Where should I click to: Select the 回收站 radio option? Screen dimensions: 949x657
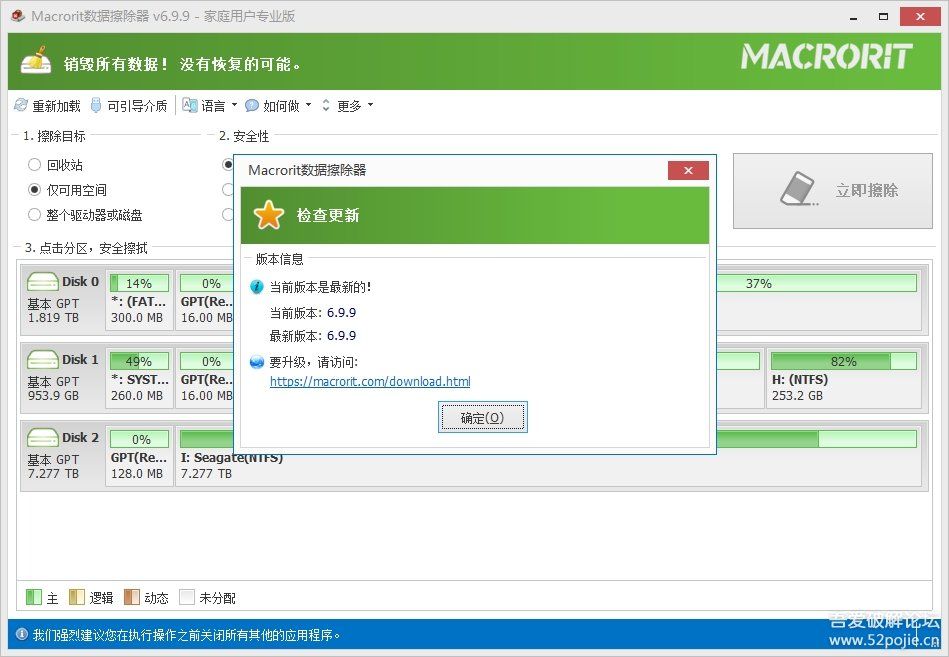coord(34,165)
